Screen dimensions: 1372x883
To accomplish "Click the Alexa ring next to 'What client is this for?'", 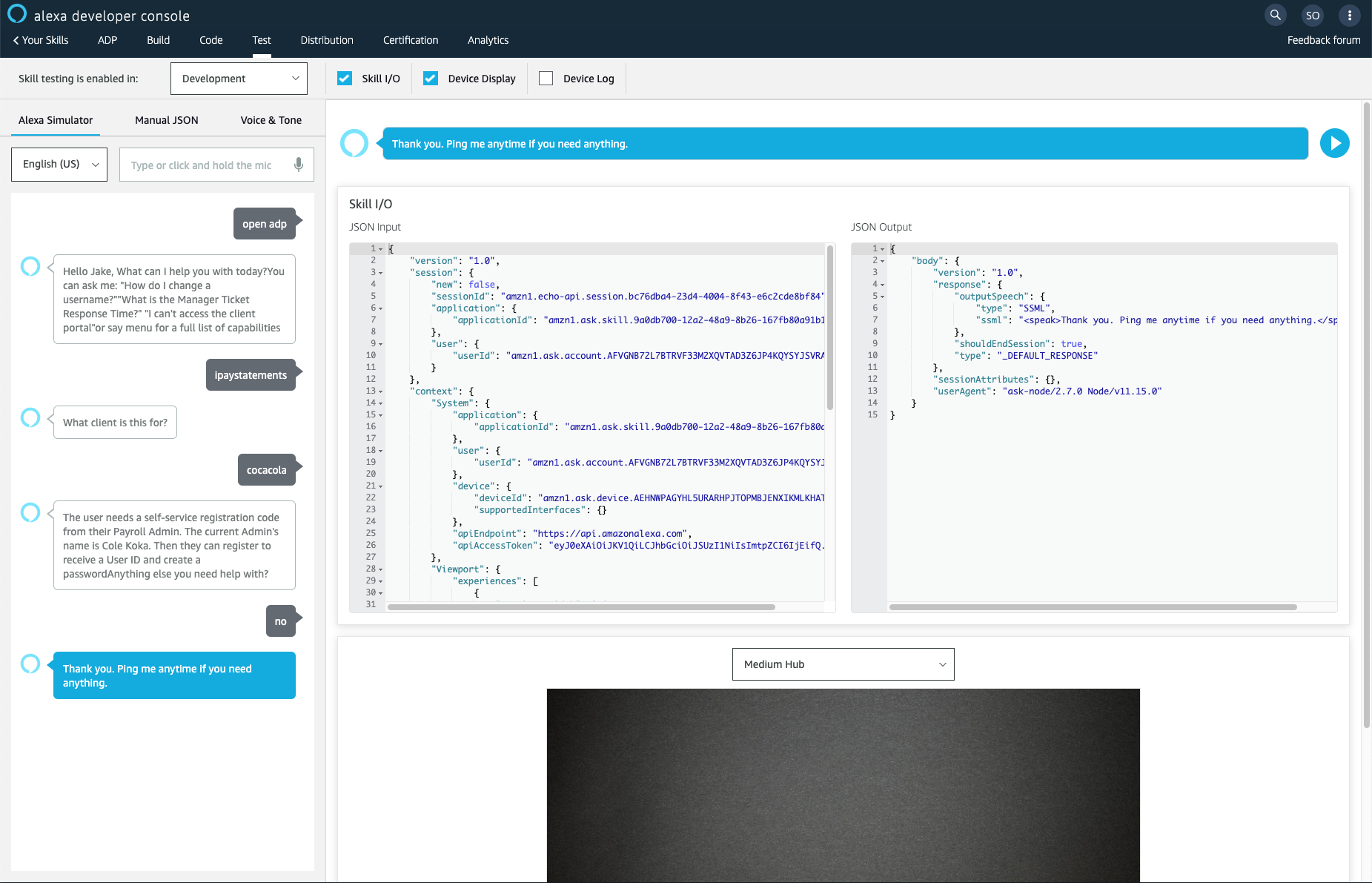I will pyautogui.click(x=30, y=417).
